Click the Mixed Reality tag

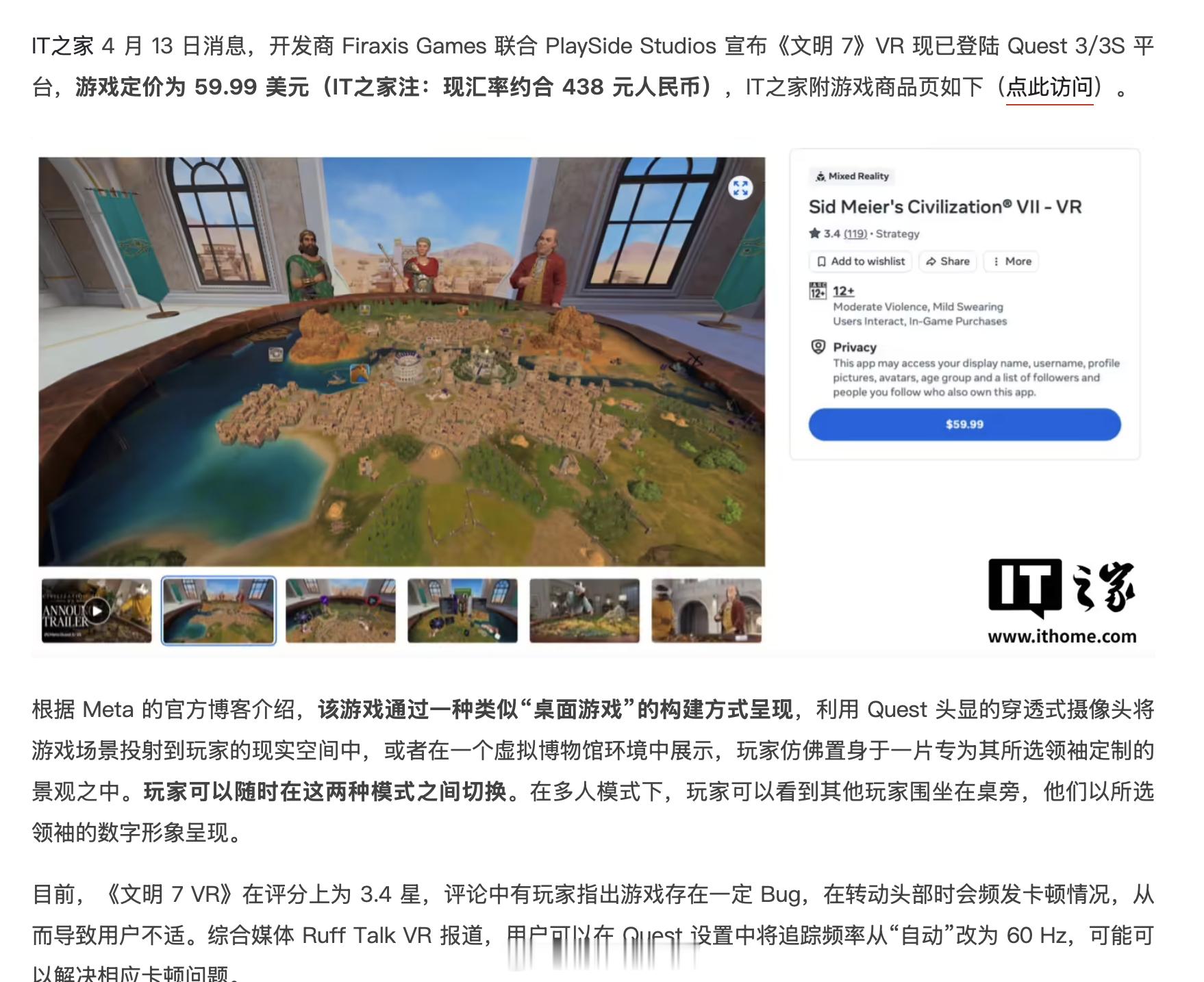[x=852, y=176]
